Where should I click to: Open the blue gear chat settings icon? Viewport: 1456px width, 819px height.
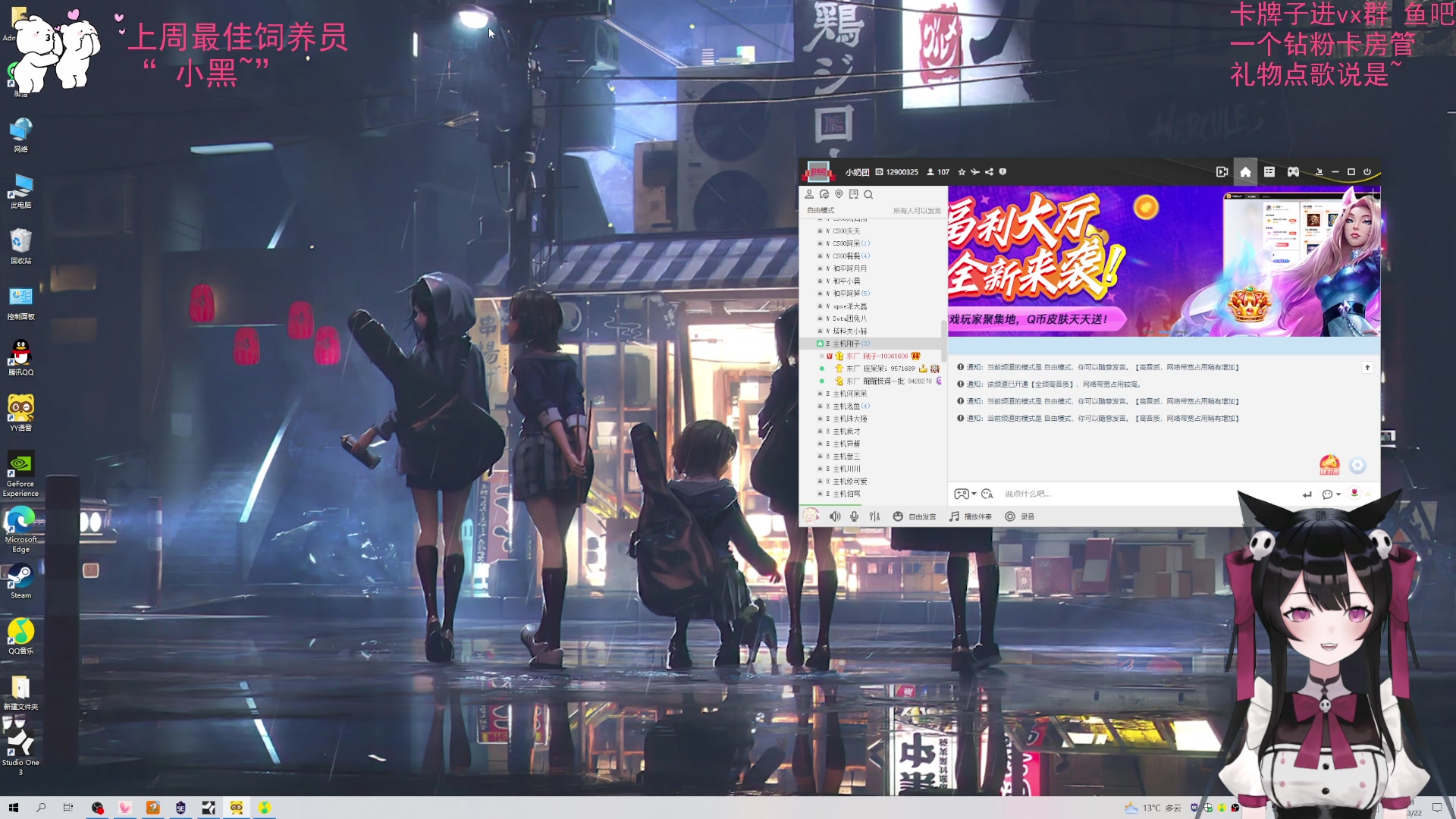(1357, 465)
